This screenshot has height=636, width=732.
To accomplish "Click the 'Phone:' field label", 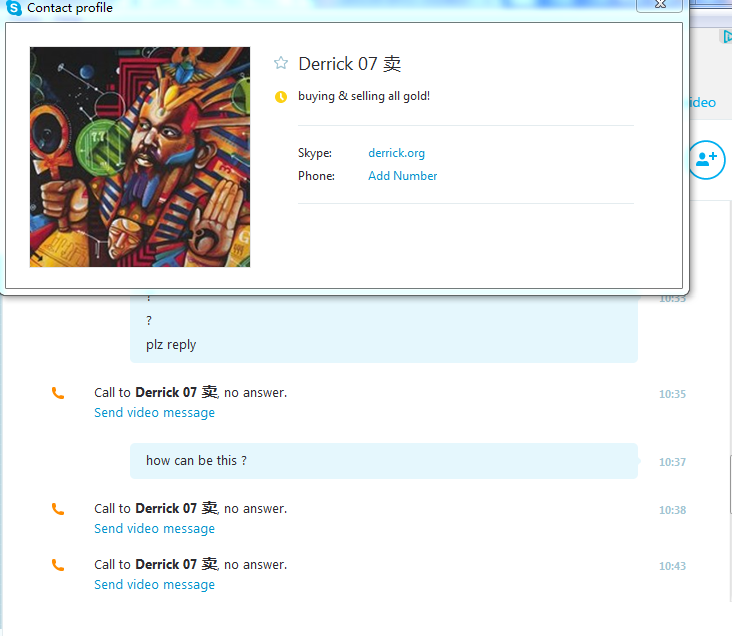I will (x=317, y=176).
